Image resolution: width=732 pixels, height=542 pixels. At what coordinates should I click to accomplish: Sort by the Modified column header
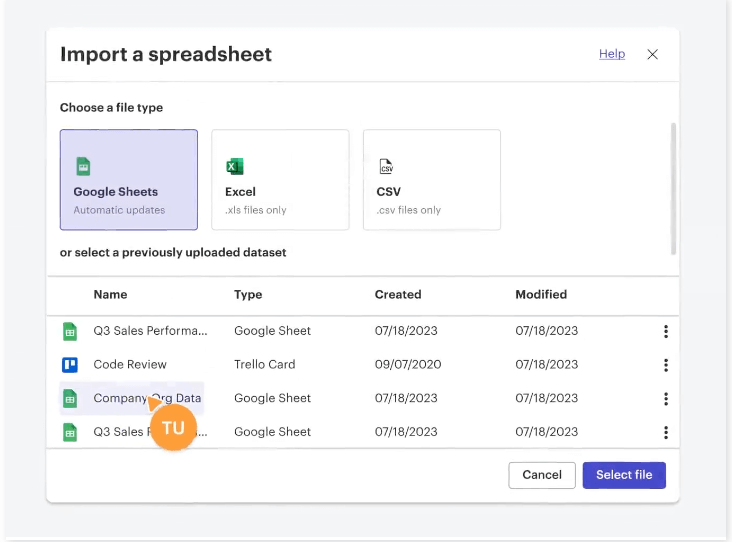(x=541, y=295)
